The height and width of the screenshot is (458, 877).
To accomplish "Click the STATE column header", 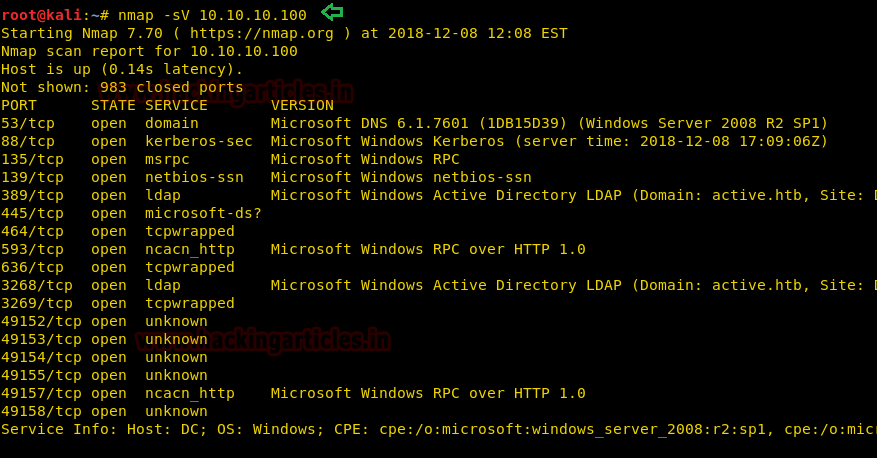I will pyautogui.click(x=113, y=105).
